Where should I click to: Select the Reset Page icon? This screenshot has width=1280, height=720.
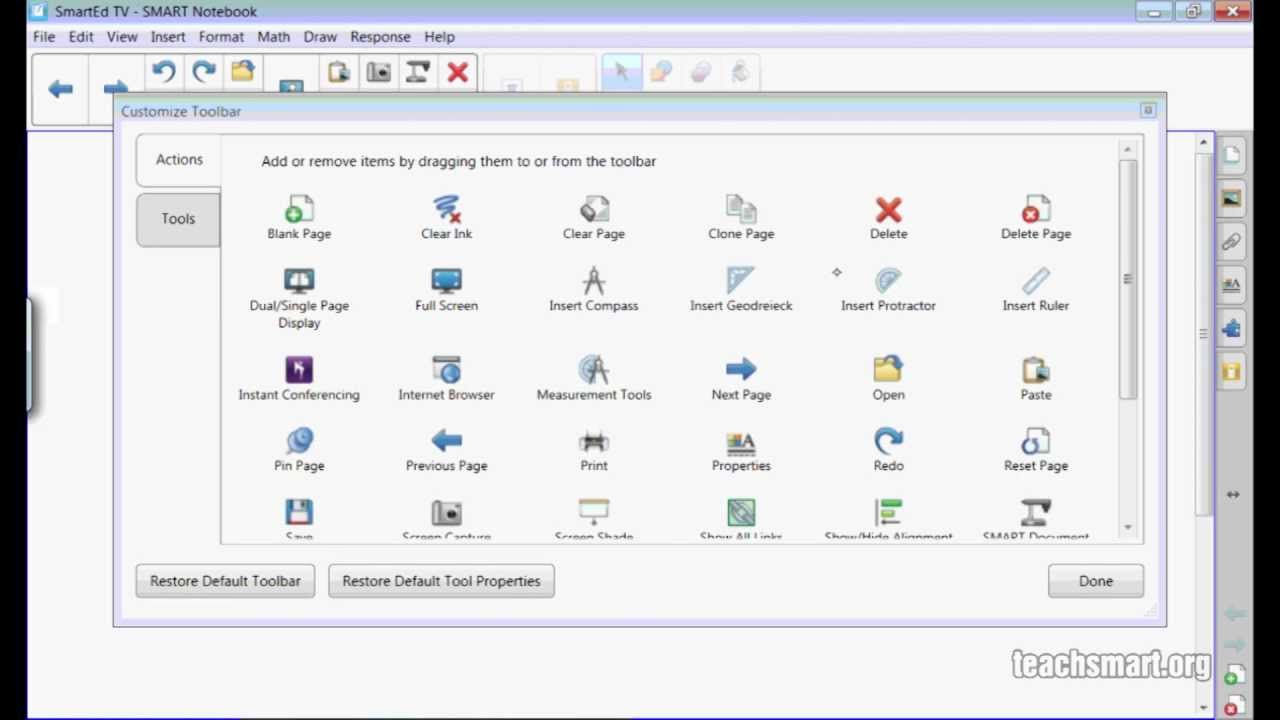[x=1036, y=441]
